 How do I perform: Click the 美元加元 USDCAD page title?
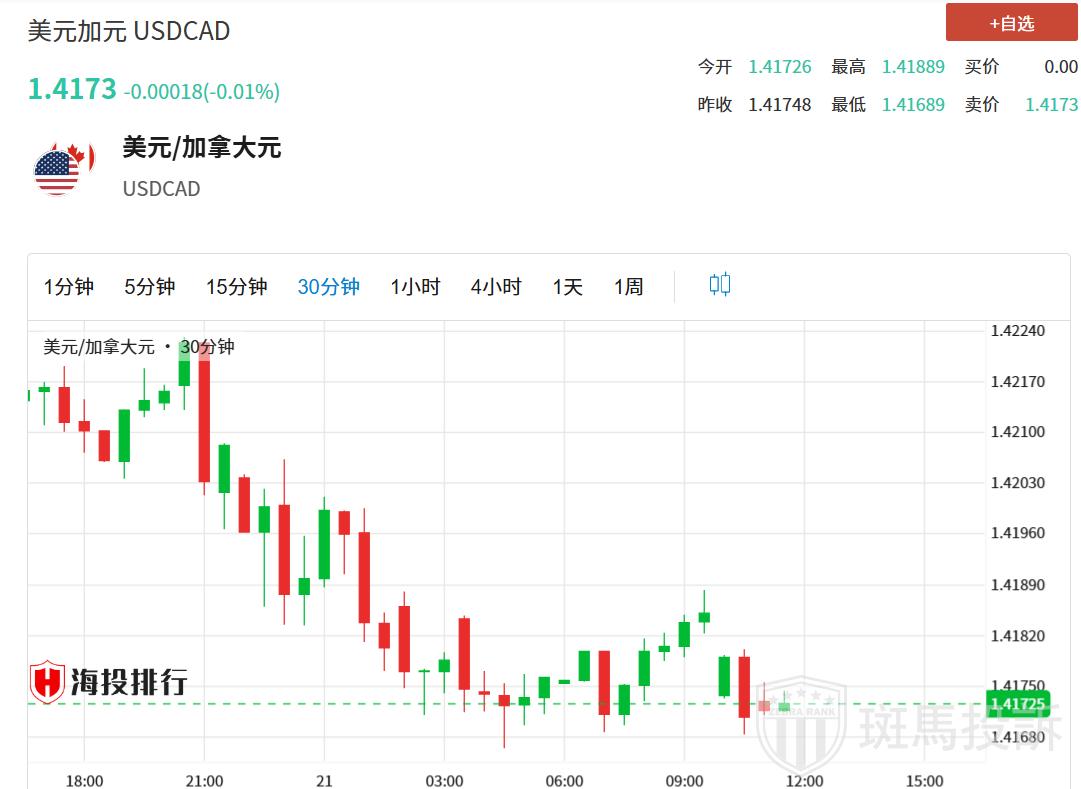coord(129,31)
